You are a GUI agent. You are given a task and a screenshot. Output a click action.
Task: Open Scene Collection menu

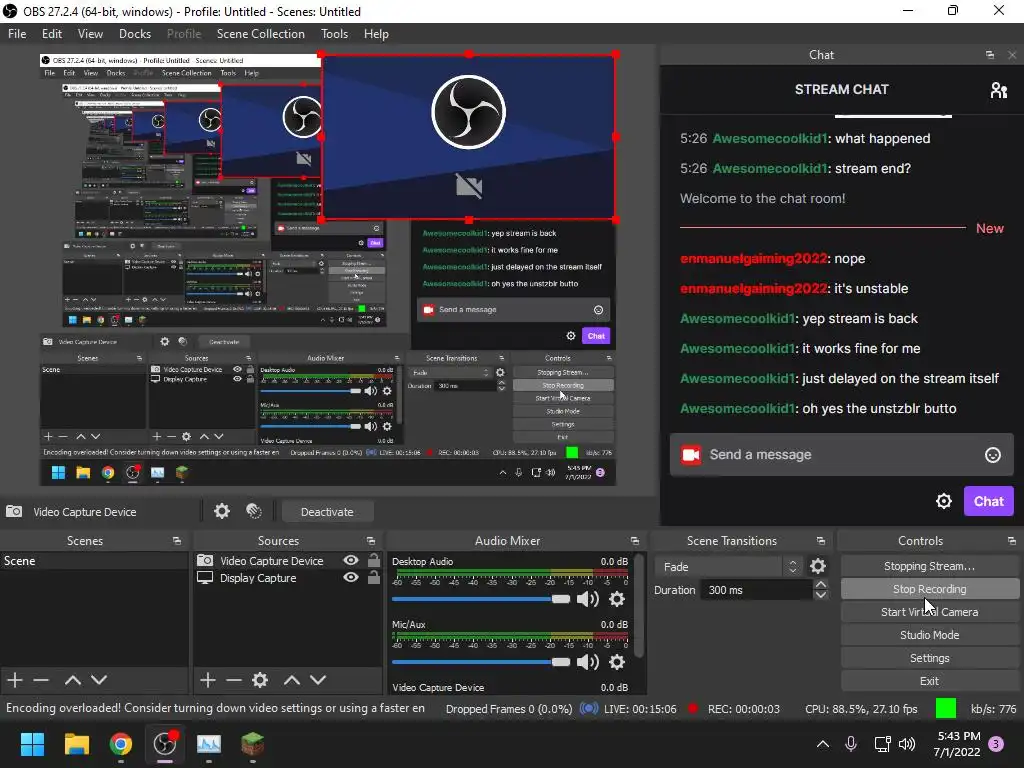pyautogui.click(x=261, y=34)
